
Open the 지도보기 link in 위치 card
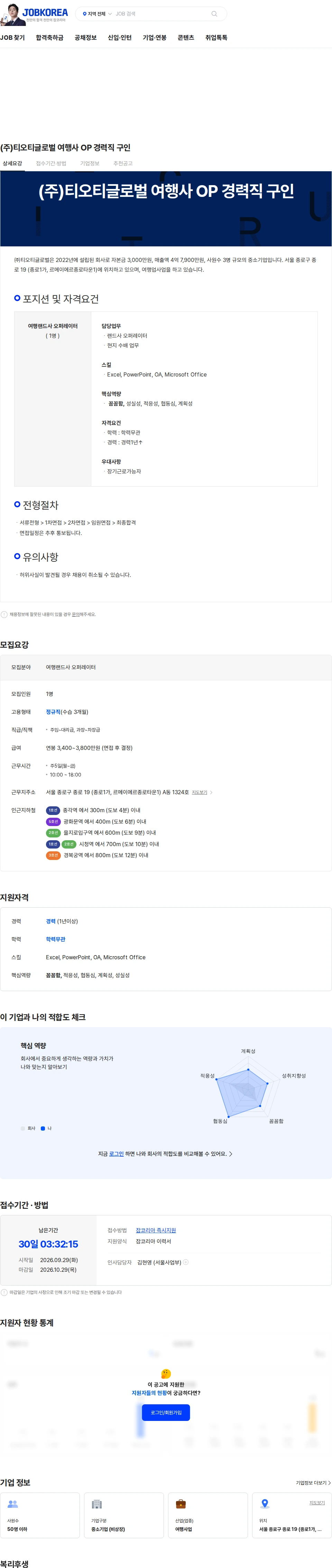317,1502
